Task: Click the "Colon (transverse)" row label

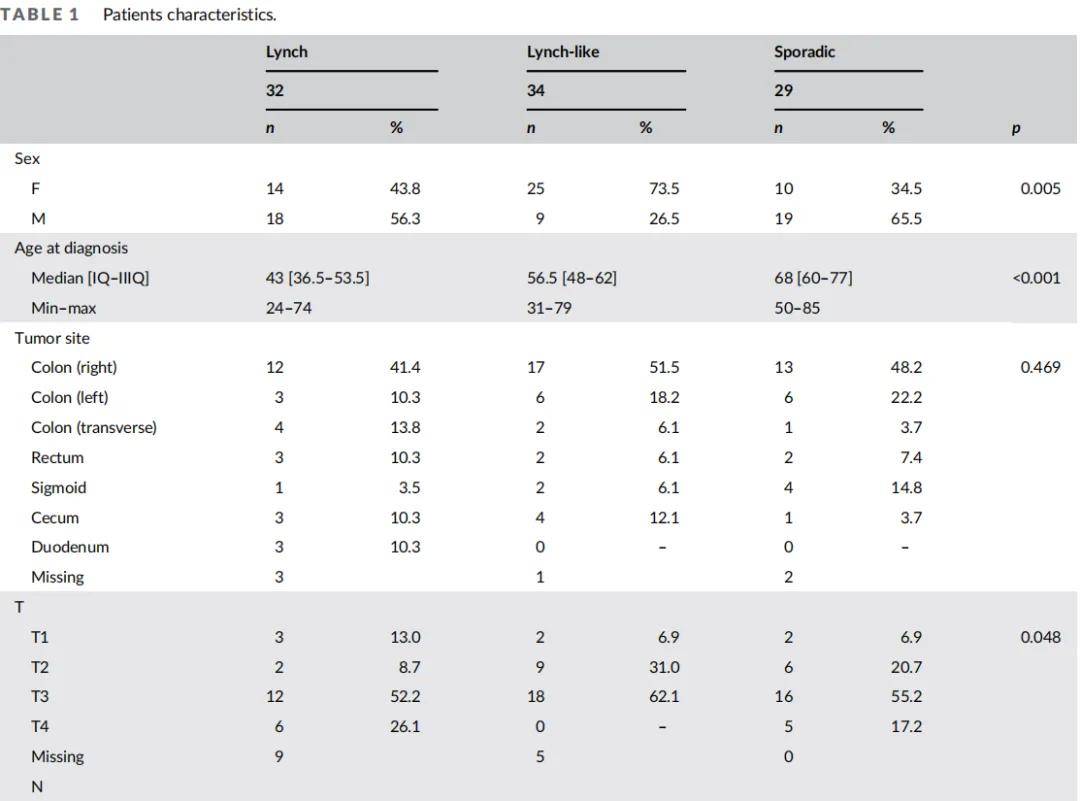Action: pos(94,427)
